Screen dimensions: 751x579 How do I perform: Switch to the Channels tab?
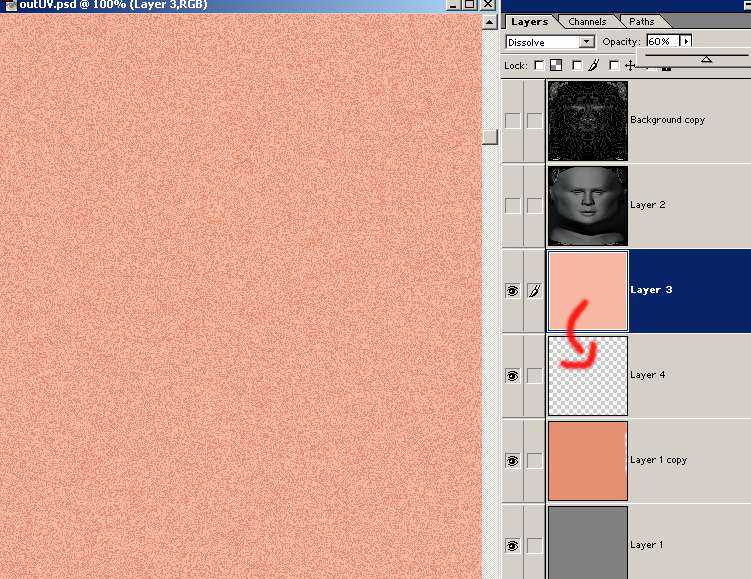click(587, 21)
